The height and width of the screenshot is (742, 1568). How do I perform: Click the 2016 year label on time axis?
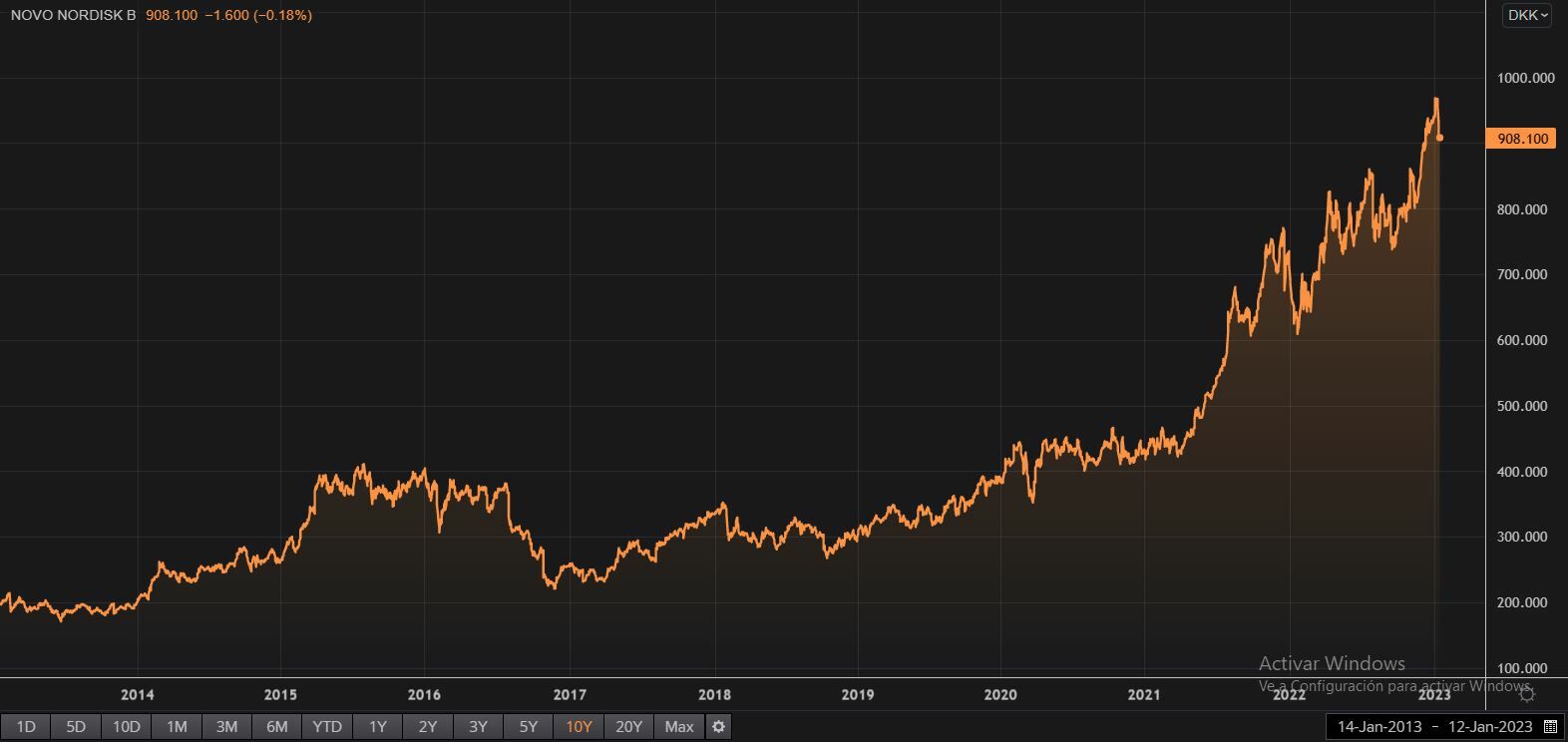click(x=425, y=695)
